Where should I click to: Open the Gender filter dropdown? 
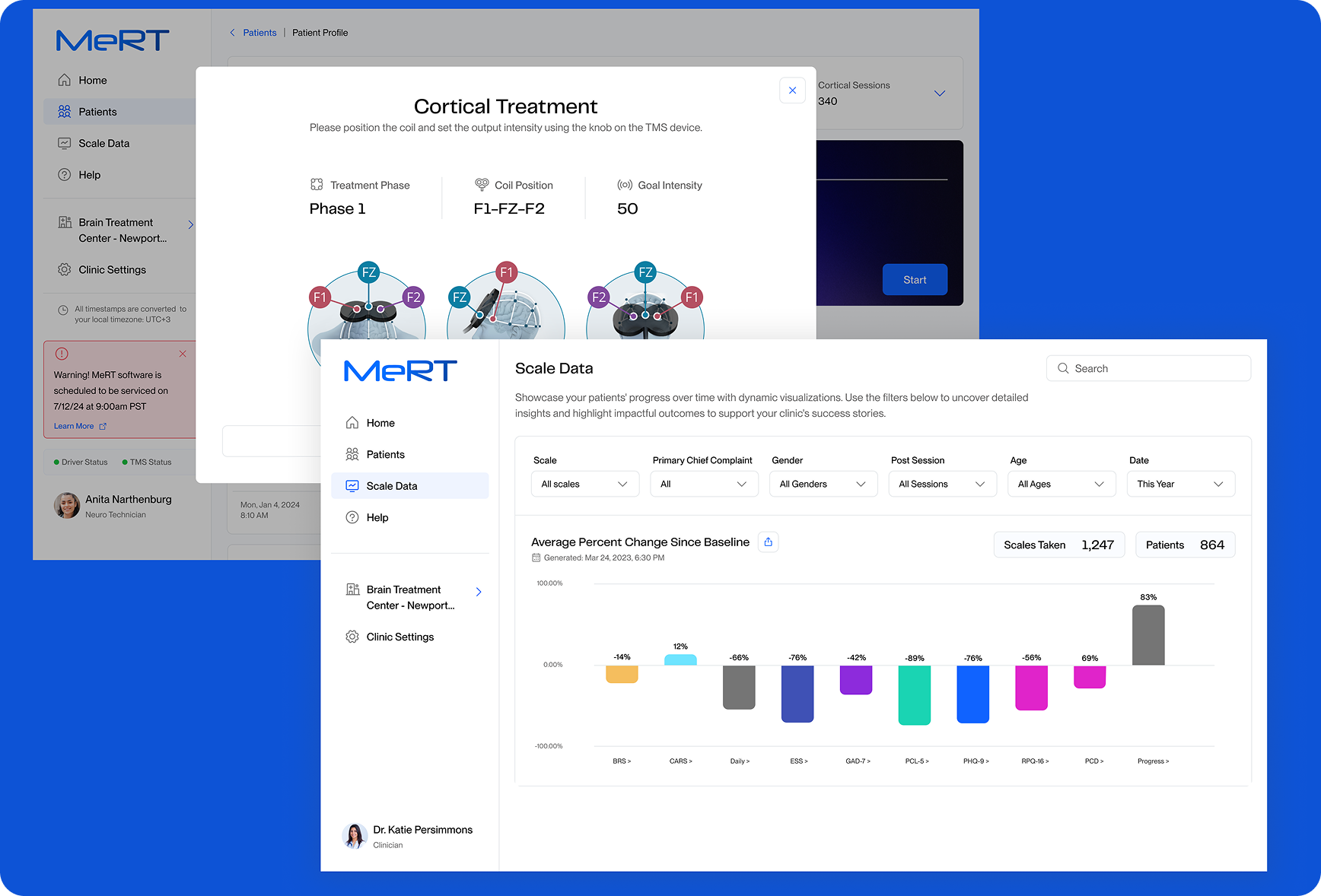pos(823,485)
